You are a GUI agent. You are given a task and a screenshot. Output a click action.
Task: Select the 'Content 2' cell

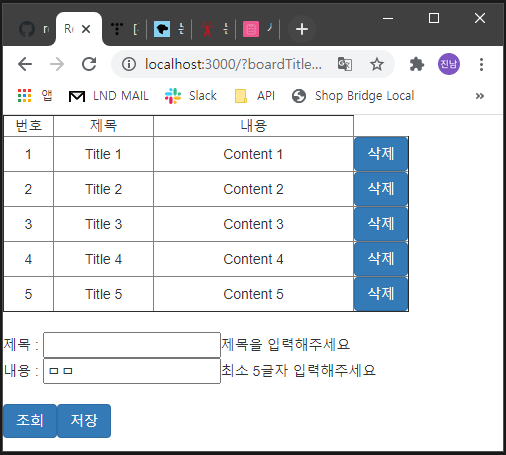tap(253, 189)
